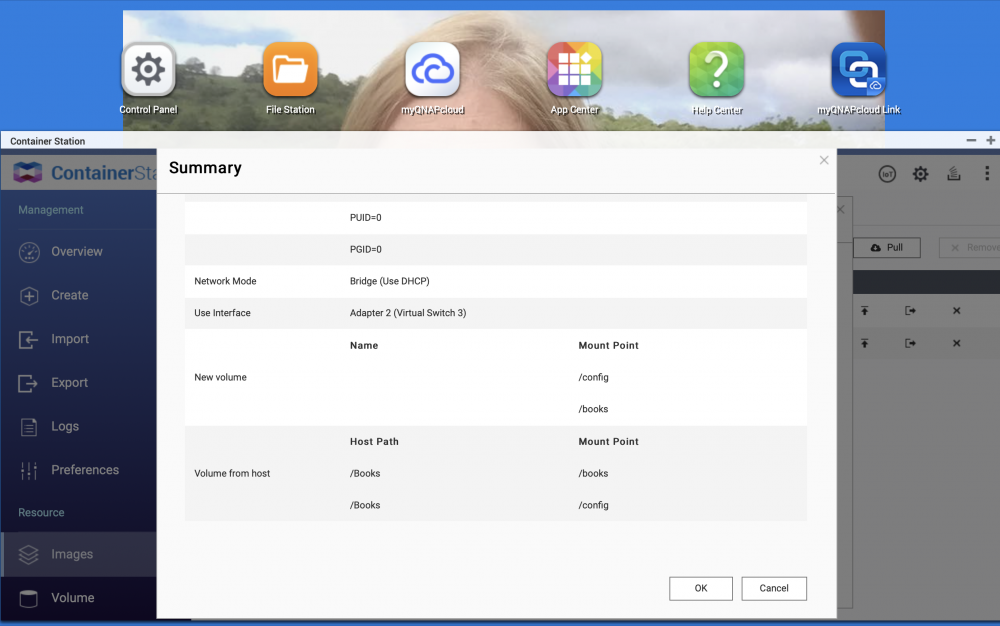The image size is (1000, 626).
Task: Click the IoT icon in toolbar
Action: coord(887,173)
